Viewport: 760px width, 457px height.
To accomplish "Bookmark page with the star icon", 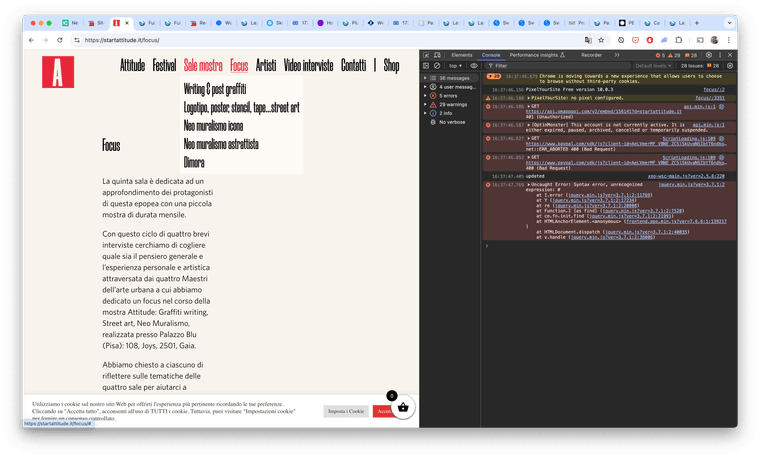I will coord(601,40).
